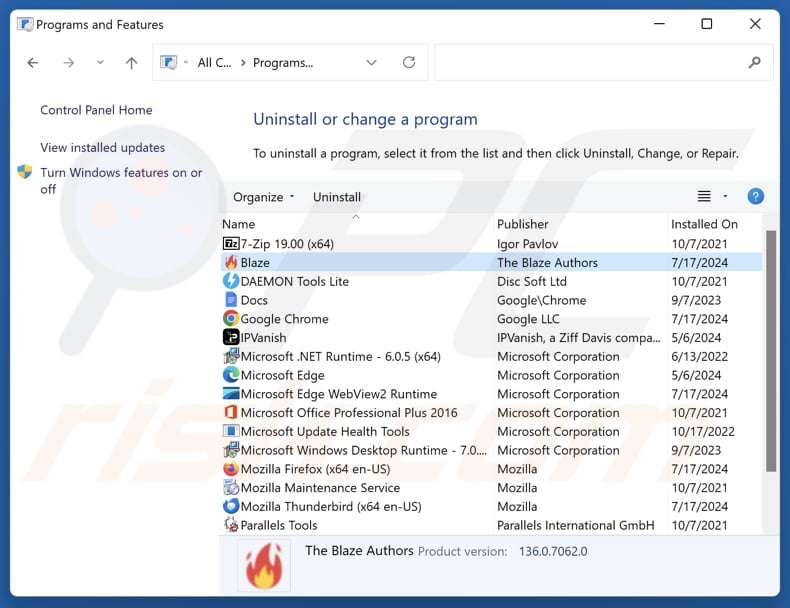Click Parallels International GmbH publisher cell
Image resolution: width=790 pixels, height=608 pixels.
[575, 525]
